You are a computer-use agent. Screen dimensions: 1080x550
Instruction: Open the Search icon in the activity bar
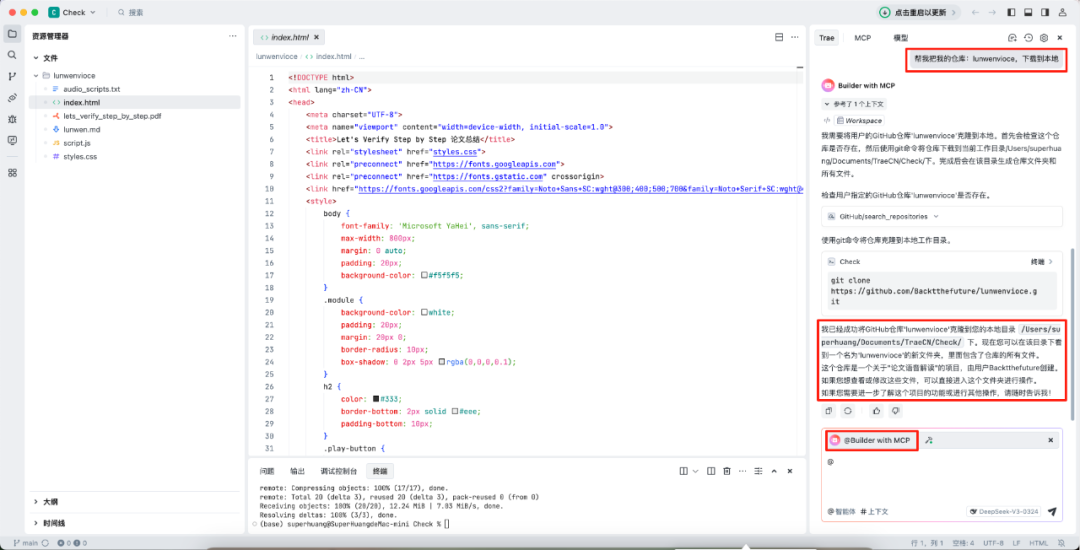pos(12,55)
